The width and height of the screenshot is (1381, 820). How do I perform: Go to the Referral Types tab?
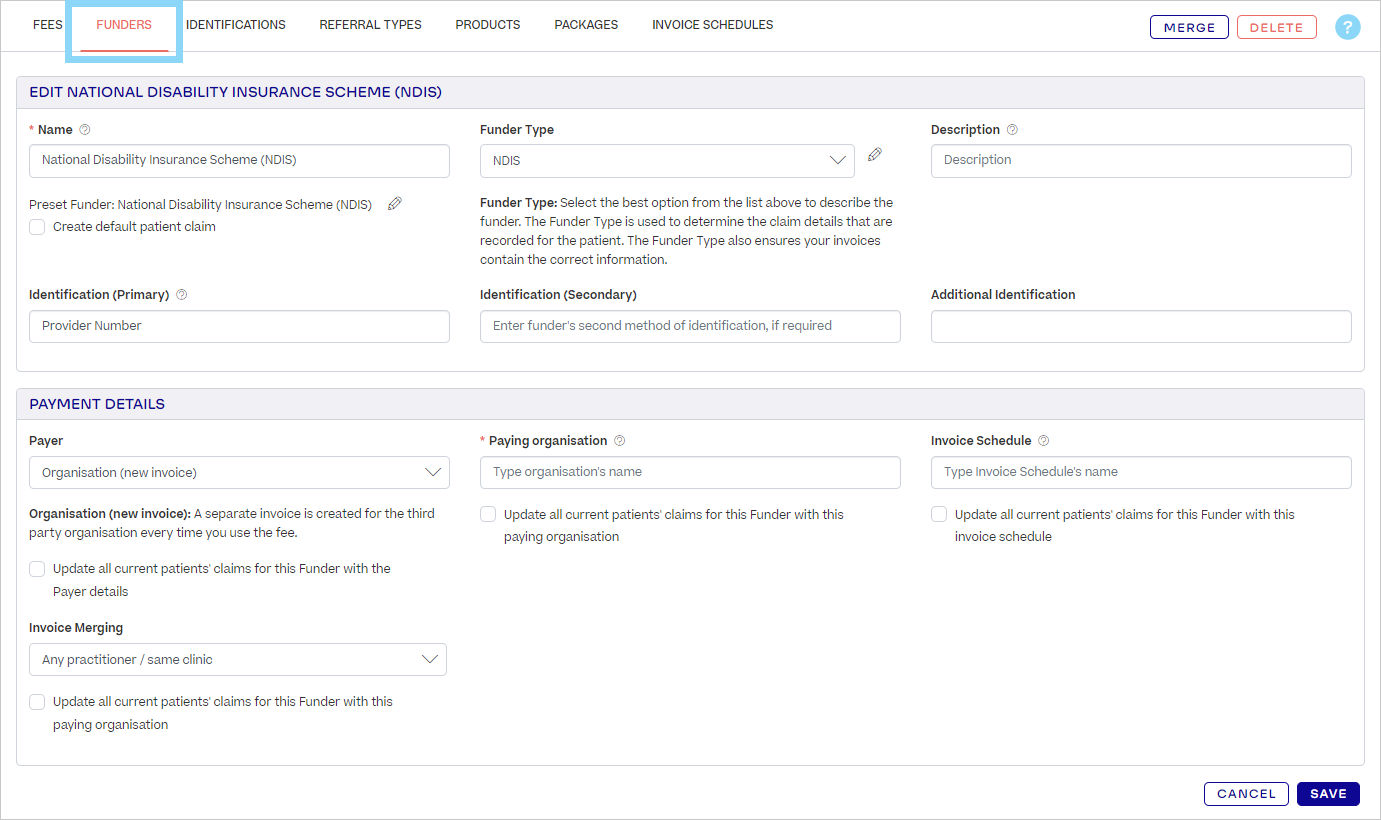[370, 25]
